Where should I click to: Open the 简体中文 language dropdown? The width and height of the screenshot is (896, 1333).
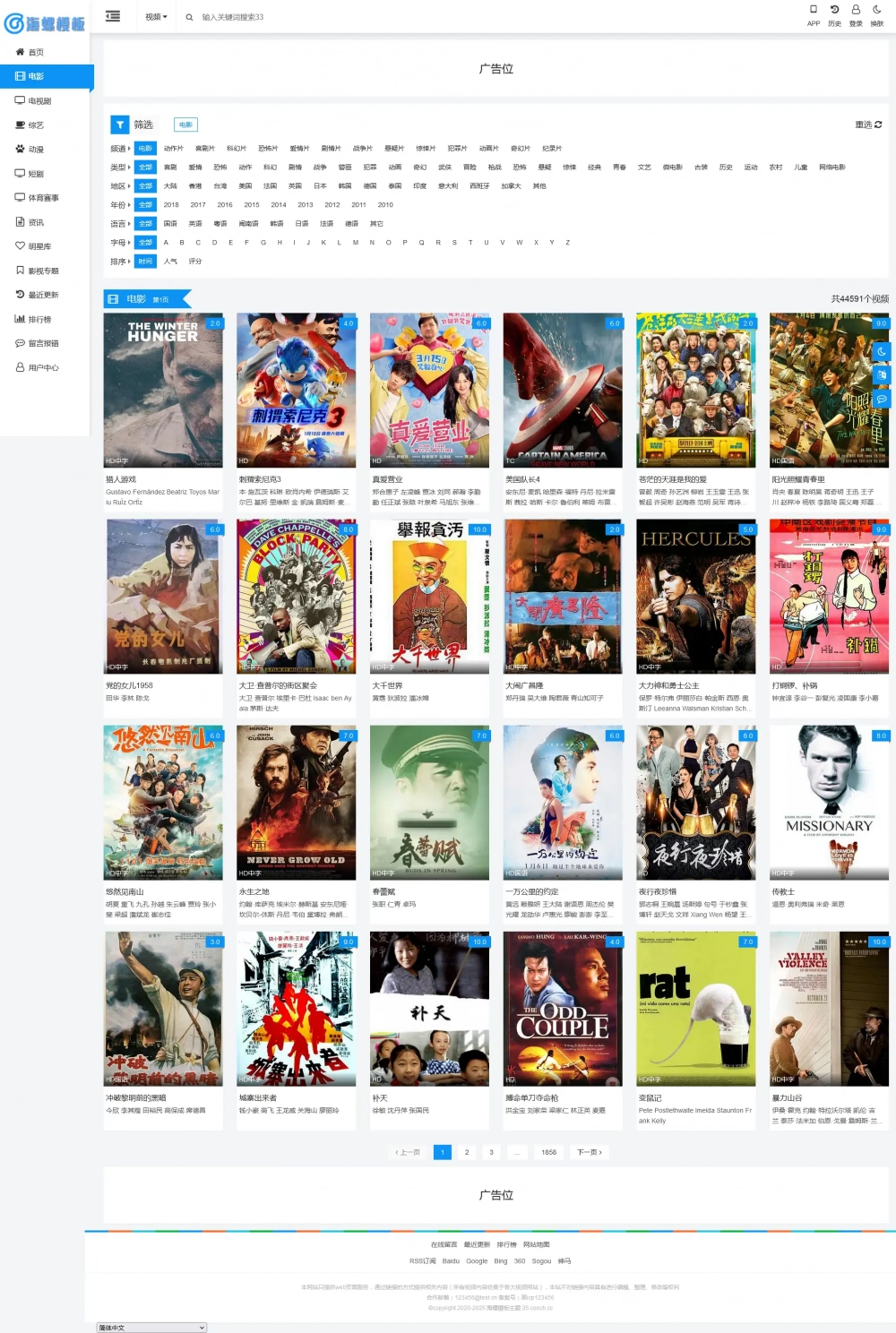(151, 1328)
